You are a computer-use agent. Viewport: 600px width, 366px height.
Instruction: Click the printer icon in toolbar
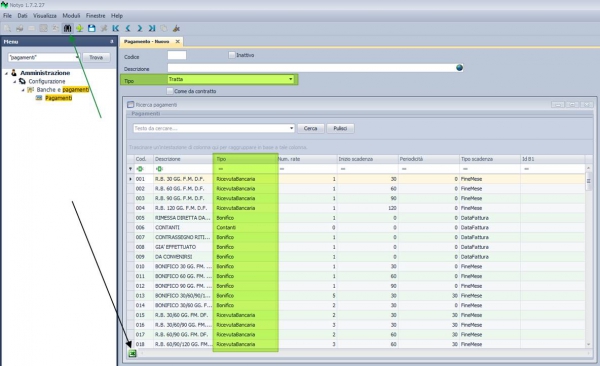(20, 28)
